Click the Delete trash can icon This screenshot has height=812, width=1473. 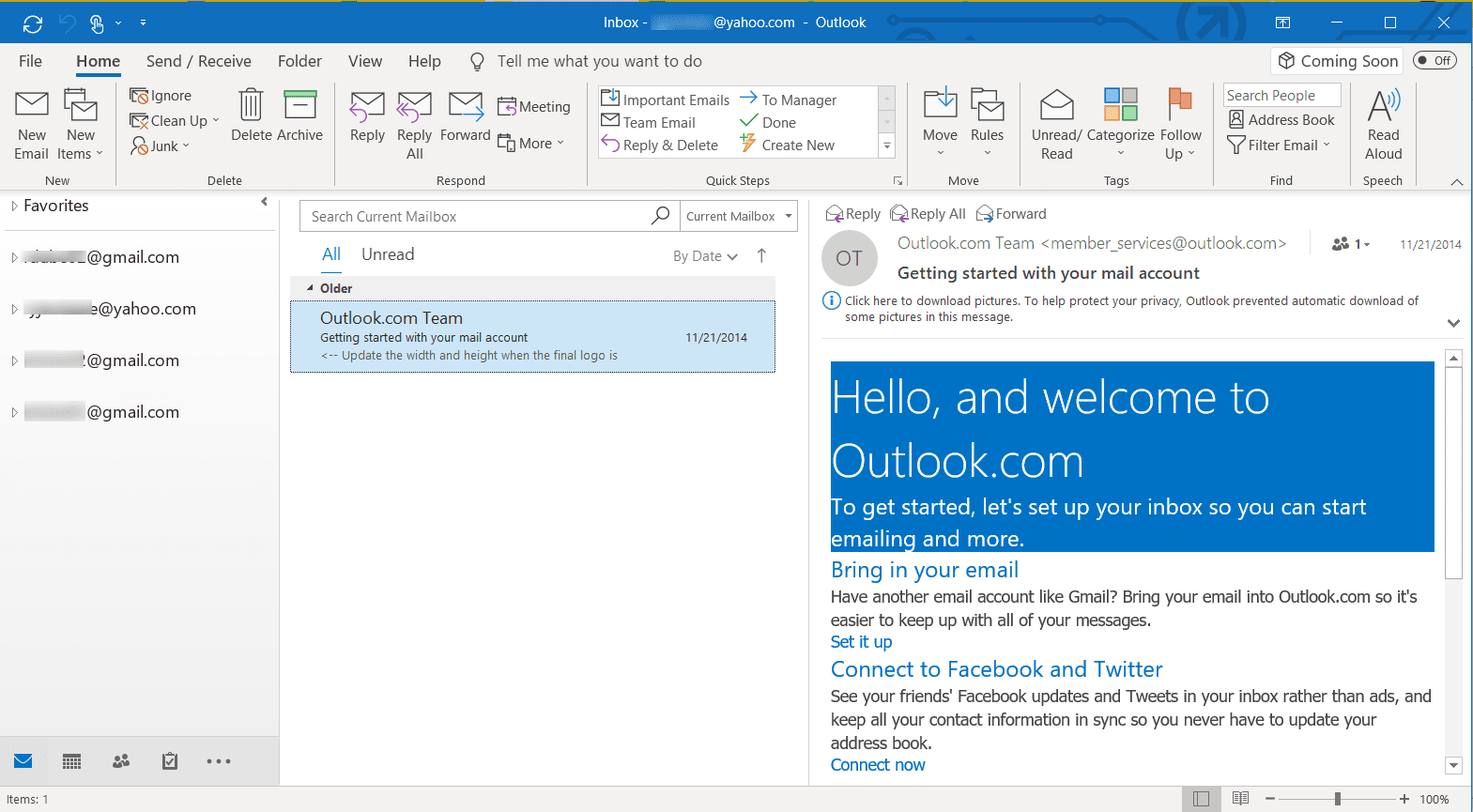[251, 104]
